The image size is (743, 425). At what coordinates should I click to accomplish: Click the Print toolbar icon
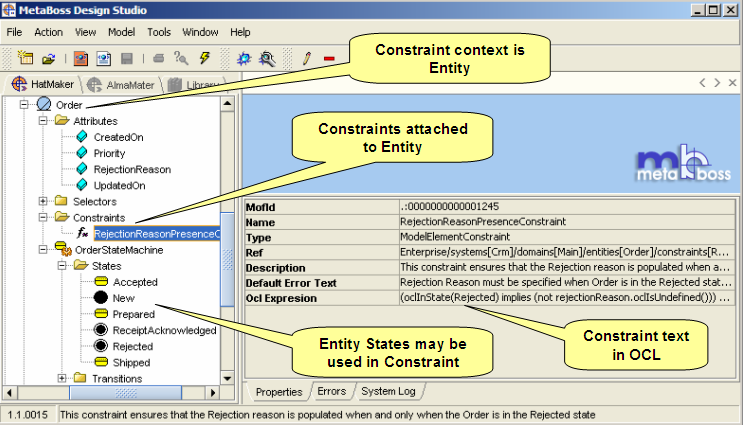pos(159,59)
